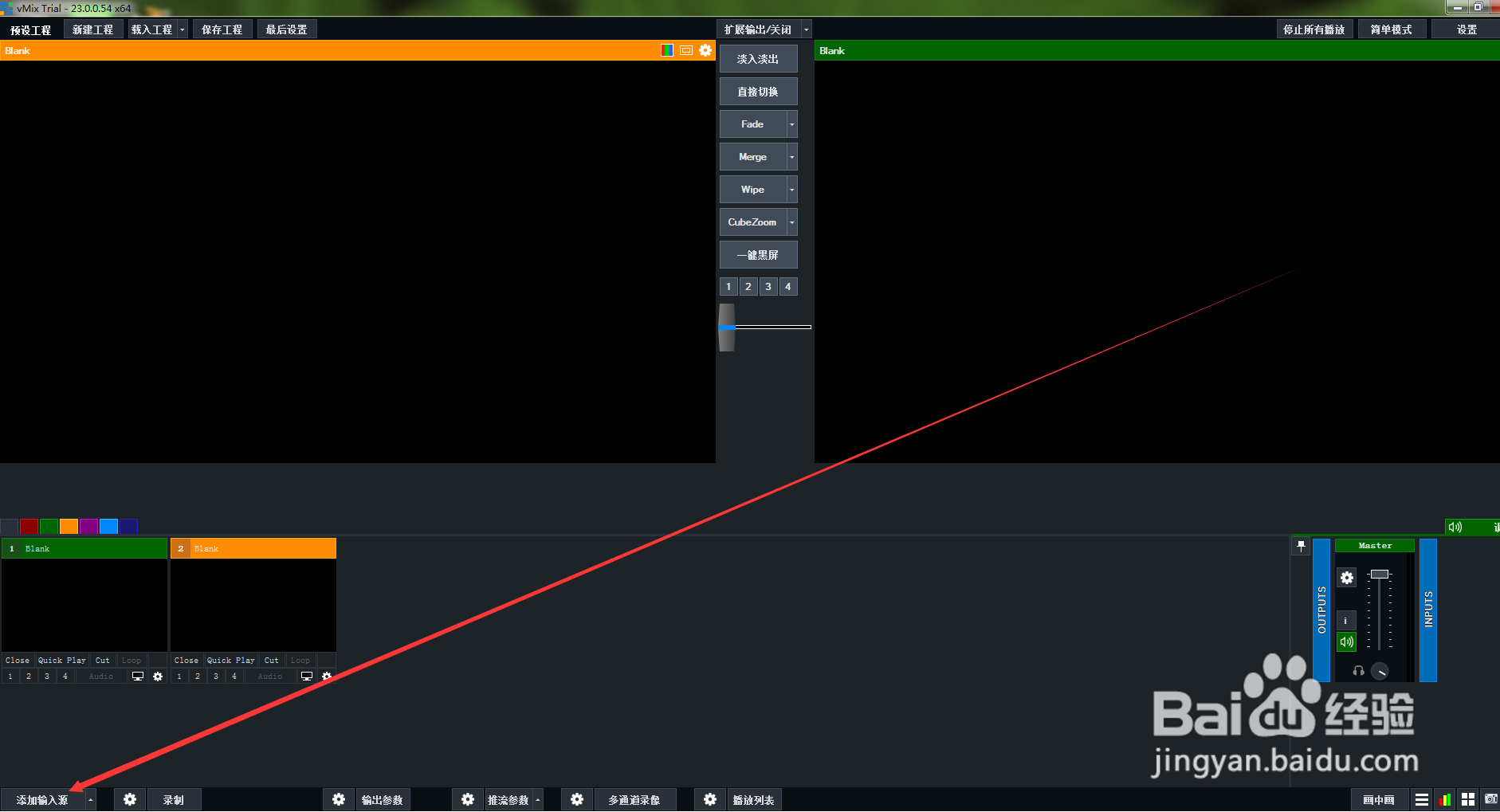Open settings gear in Blank preview header
Screen dimensions: 1500x812
tap(705, 50)
